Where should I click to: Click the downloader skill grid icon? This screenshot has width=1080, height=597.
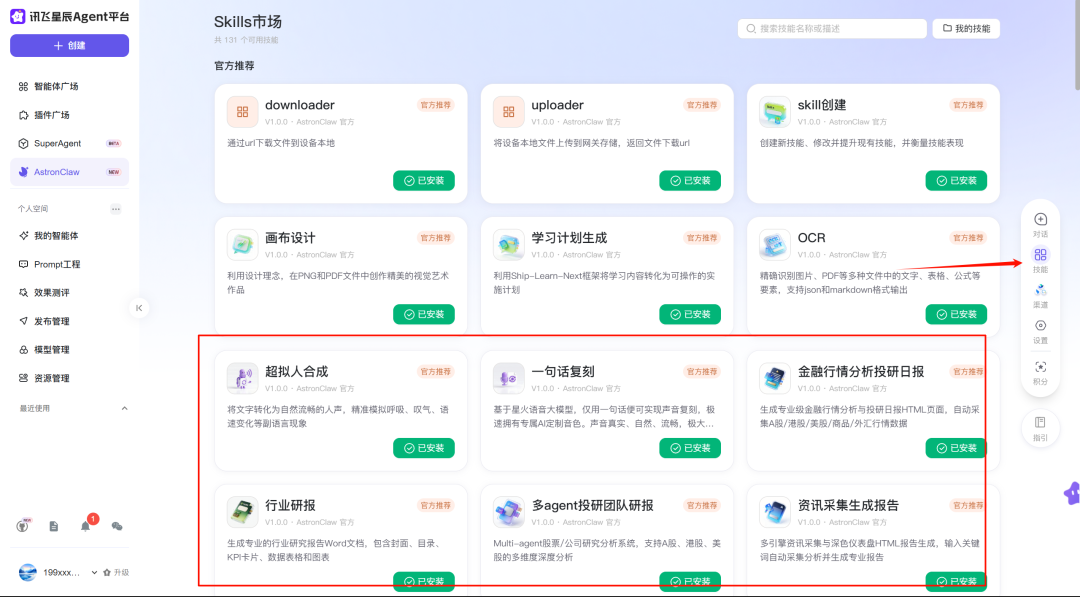pos(243,110)
